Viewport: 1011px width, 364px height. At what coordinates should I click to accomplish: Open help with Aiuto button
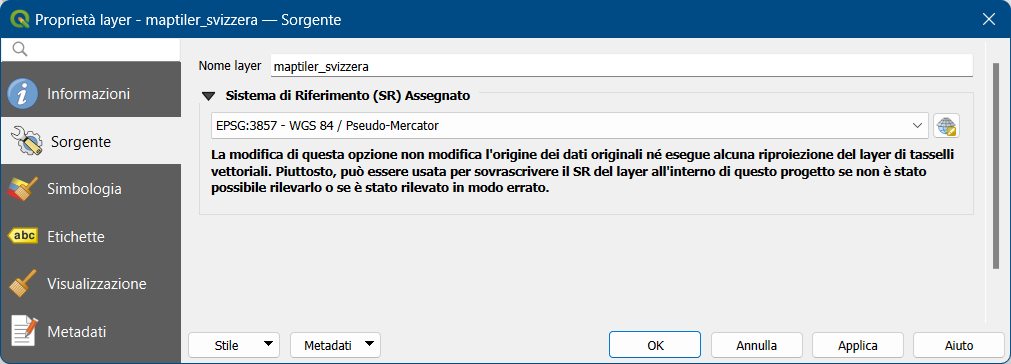[x=959, y=345]
